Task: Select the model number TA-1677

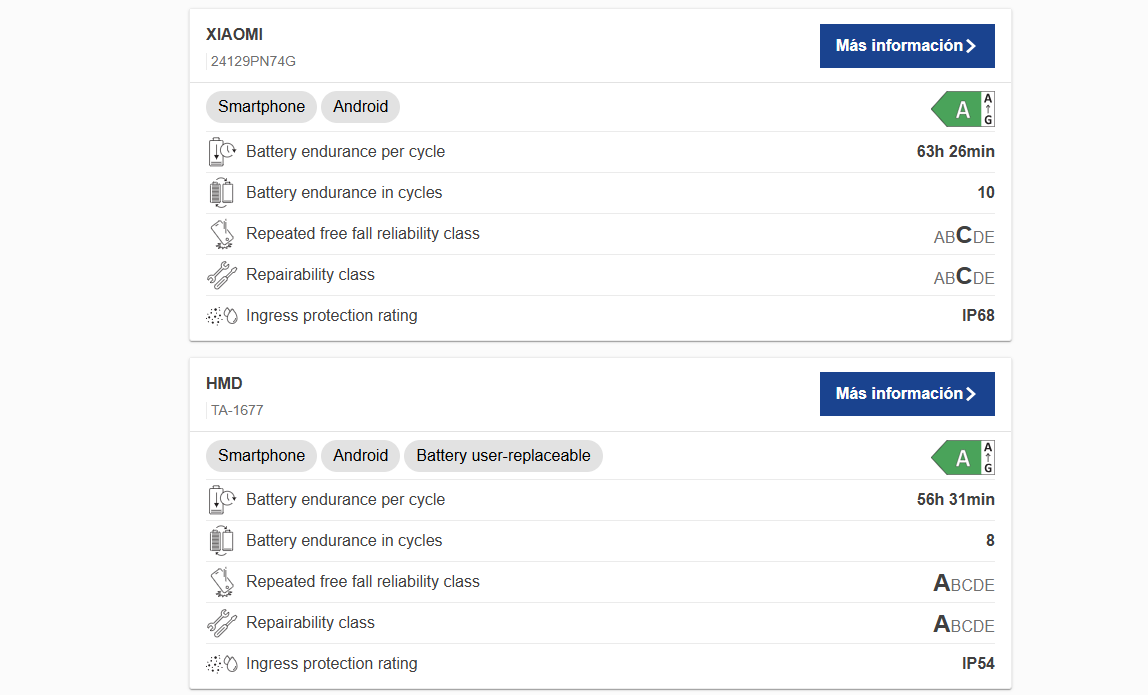Action: (x=237, y=411)
